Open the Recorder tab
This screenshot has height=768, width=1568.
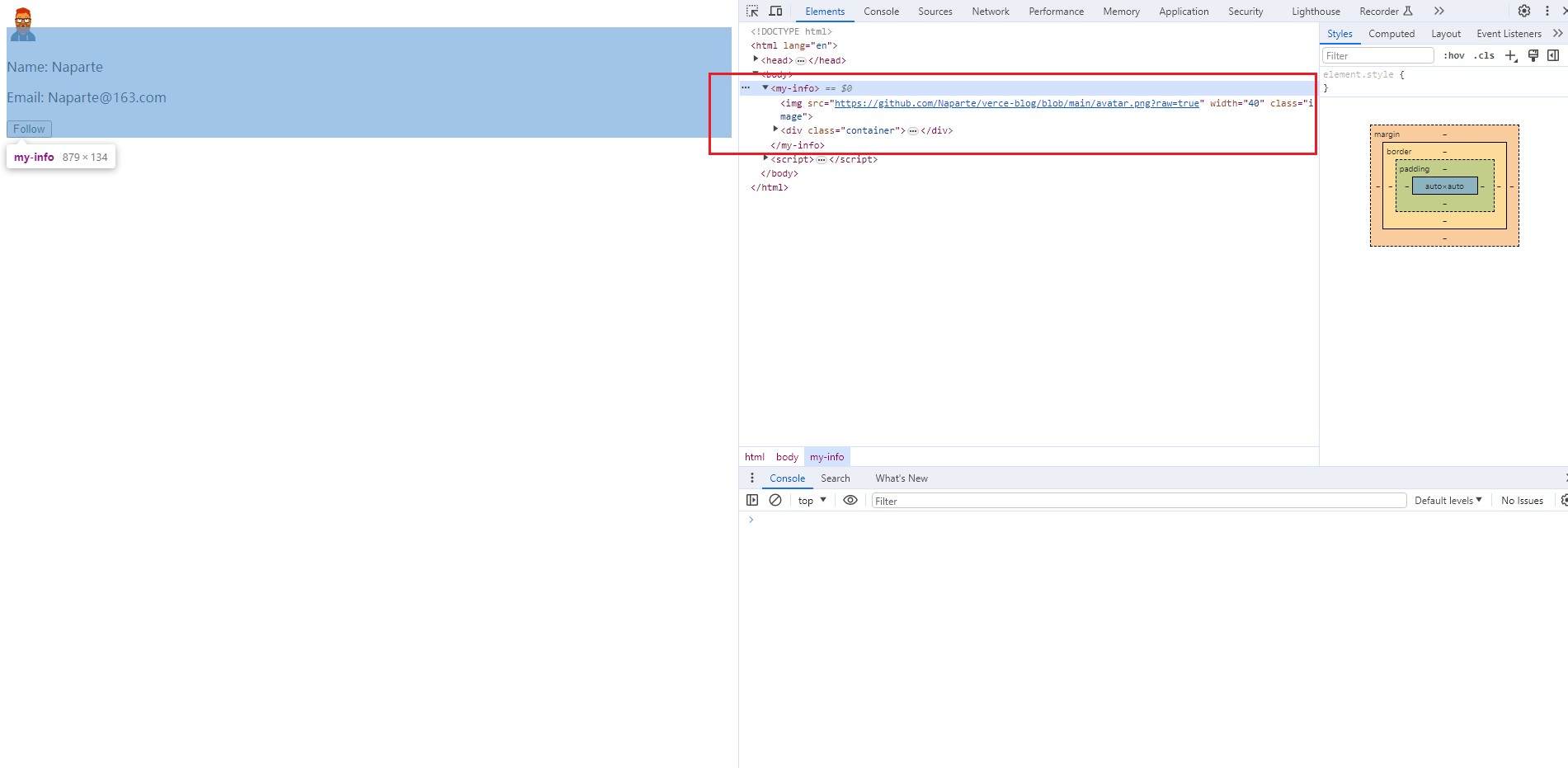(x=1386, y=12)
